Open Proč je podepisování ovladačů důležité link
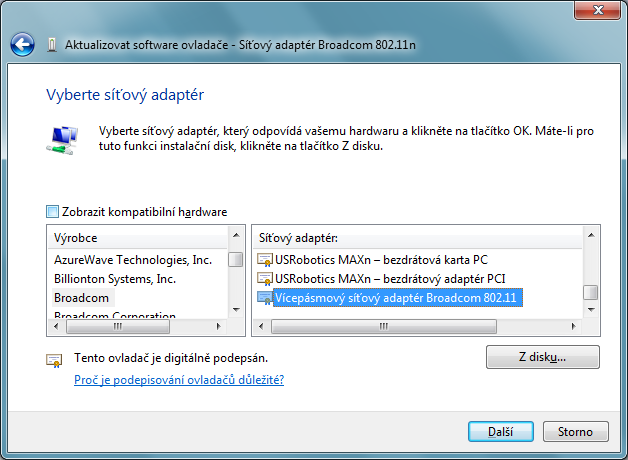This screenshot has height=460, width=628. 179,380
